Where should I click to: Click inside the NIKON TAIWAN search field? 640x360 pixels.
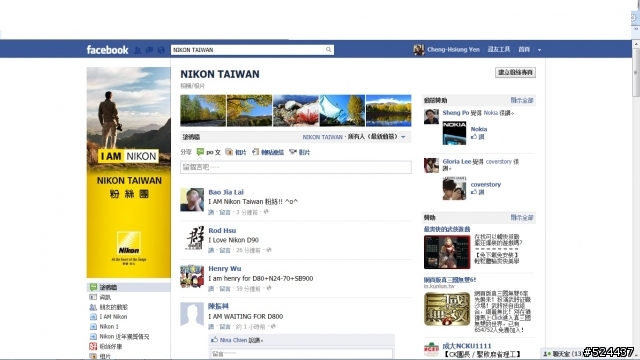[247, 50]
